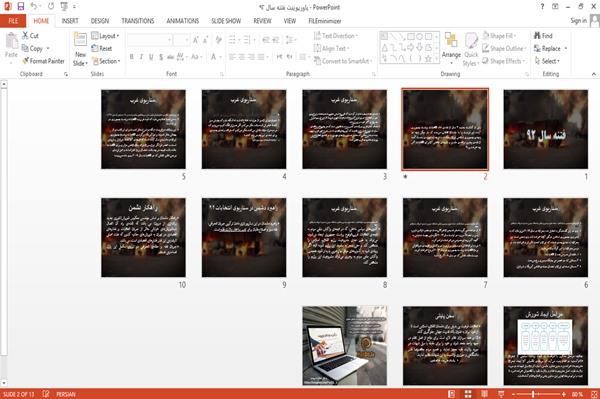The width and height of the screenshot is (600, 399).
Task: Expand the Layout dropdown
Action: [105, 36]
